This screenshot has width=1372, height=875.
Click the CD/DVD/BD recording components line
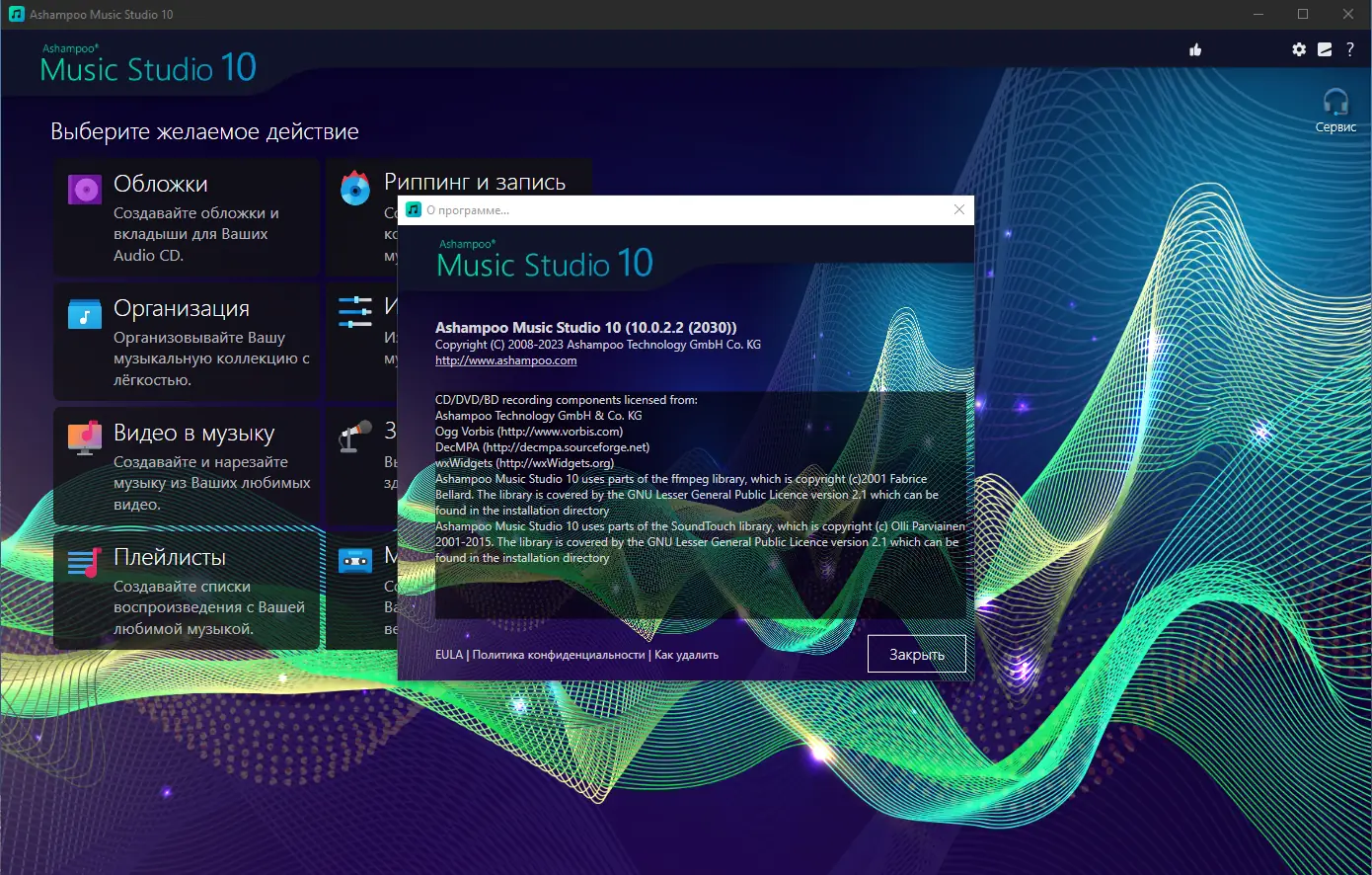(x=567, y=400)
